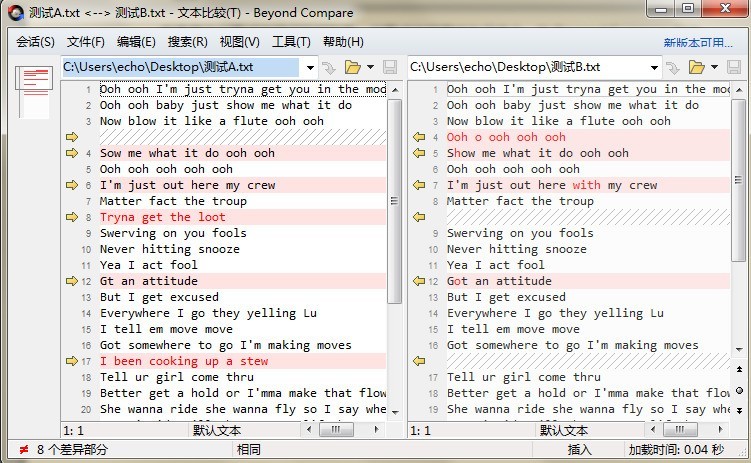
Task: Click the left pane open folder icon
Action: pos(351,67)
